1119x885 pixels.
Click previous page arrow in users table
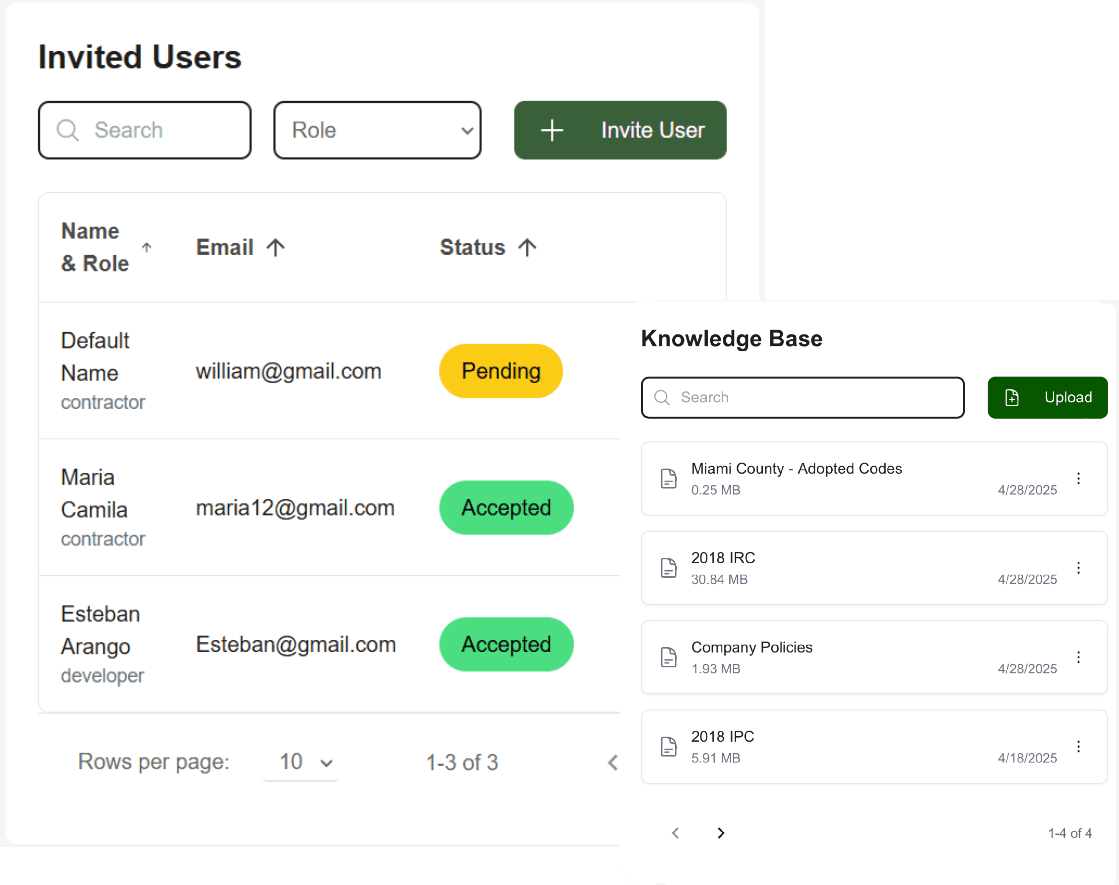click(612, 763)
